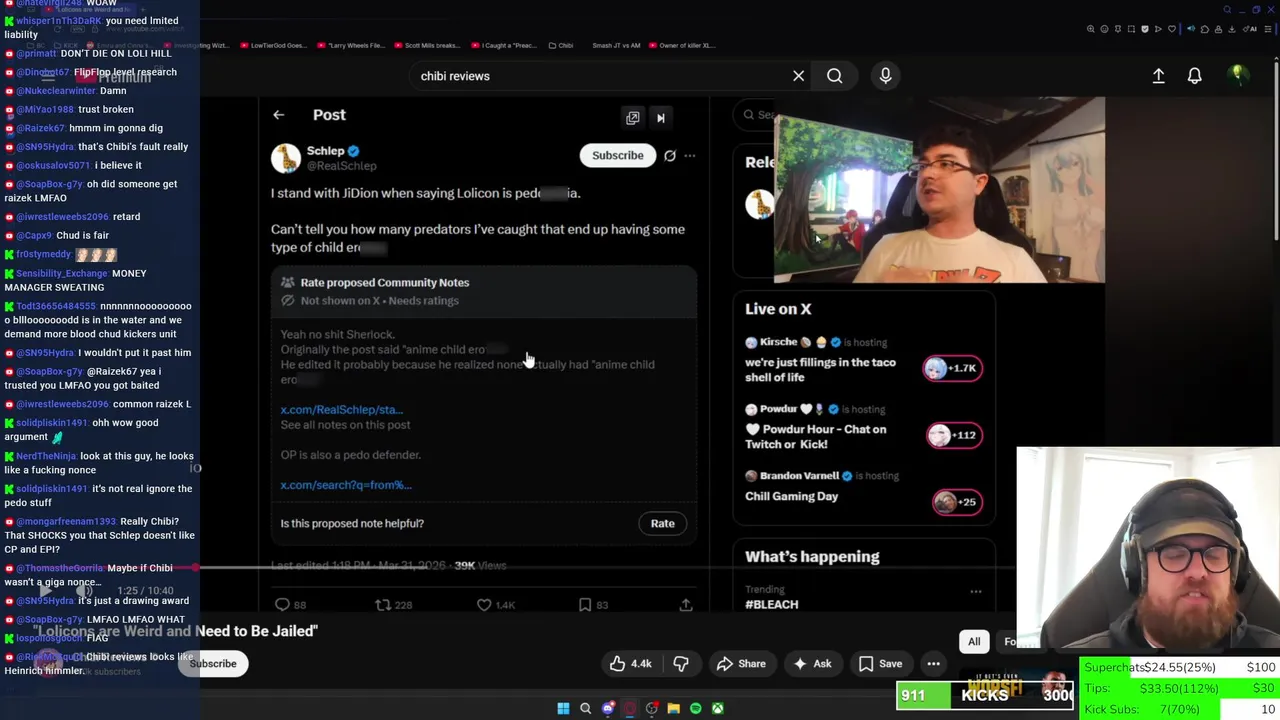
Task: Mute tab via blue speaker toolbar icon
Action: [1191, 29]
